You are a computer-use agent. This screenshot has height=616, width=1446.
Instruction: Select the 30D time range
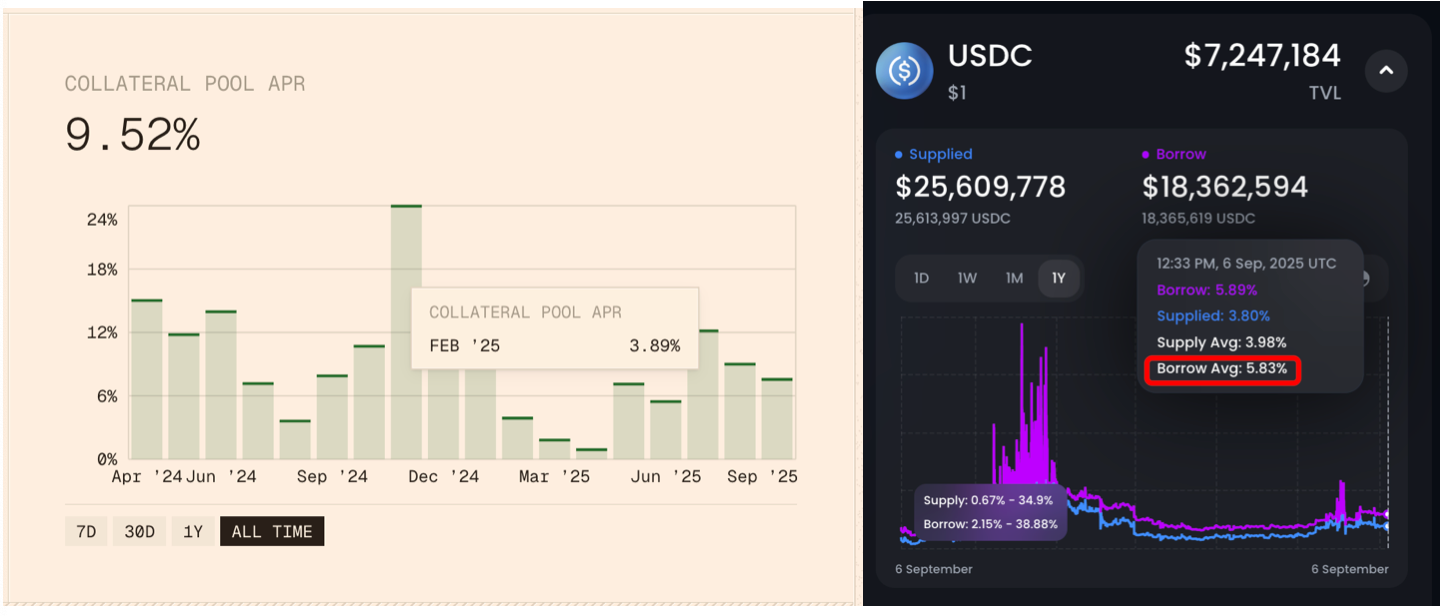[139, 532]
